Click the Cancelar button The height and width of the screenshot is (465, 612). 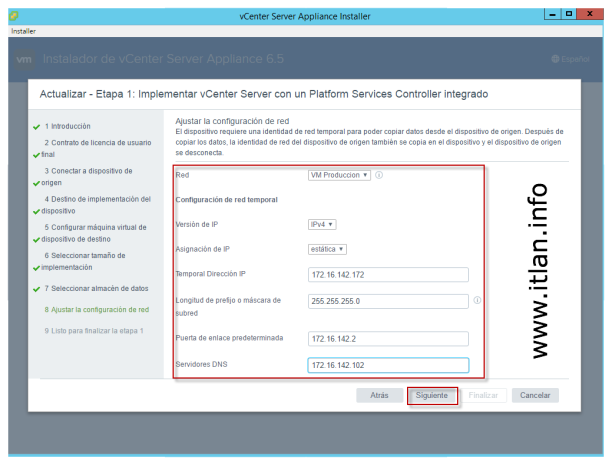point(534,395)
